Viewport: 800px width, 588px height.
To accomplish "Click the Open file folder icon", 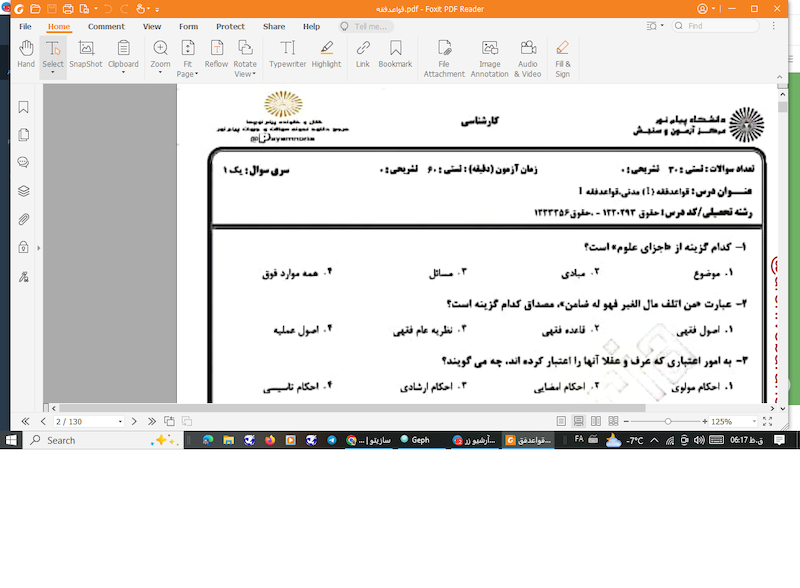I will 35,9.
